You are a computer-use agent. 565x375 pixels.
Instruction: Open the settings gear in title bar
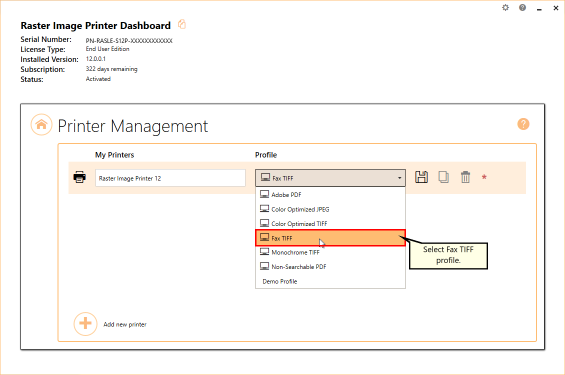(x=506, y=8)
